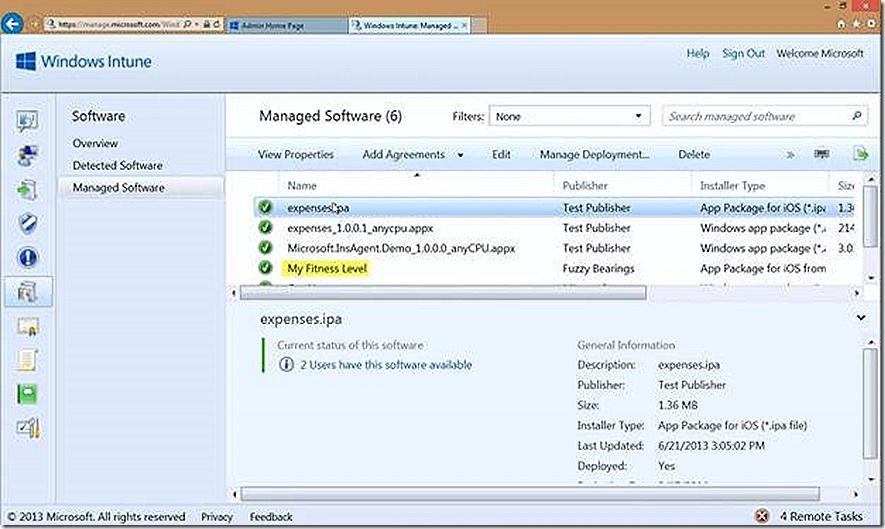Close the Windows Intune Managed tab
This screenshot has height=529, width=885.
[x=464, y=25]
